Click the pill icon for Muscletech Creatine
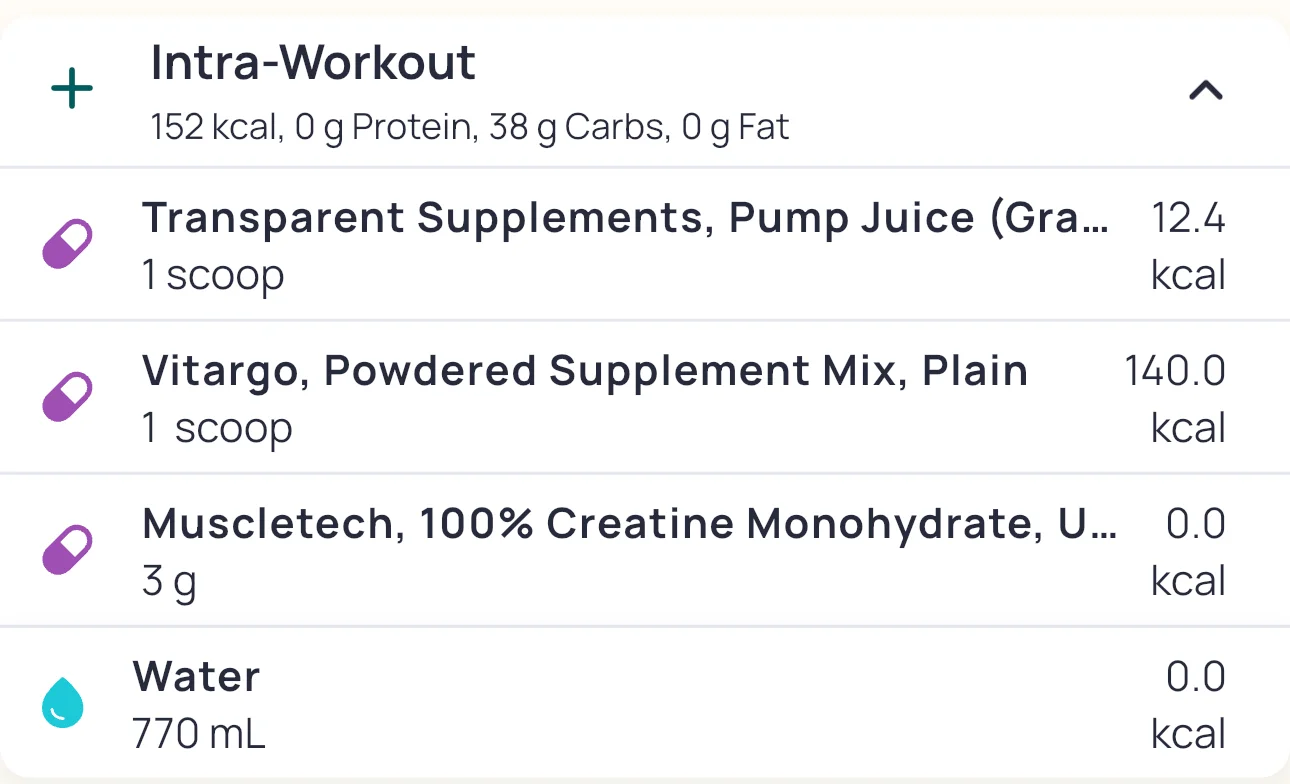1290x784 pixels. 67,550
